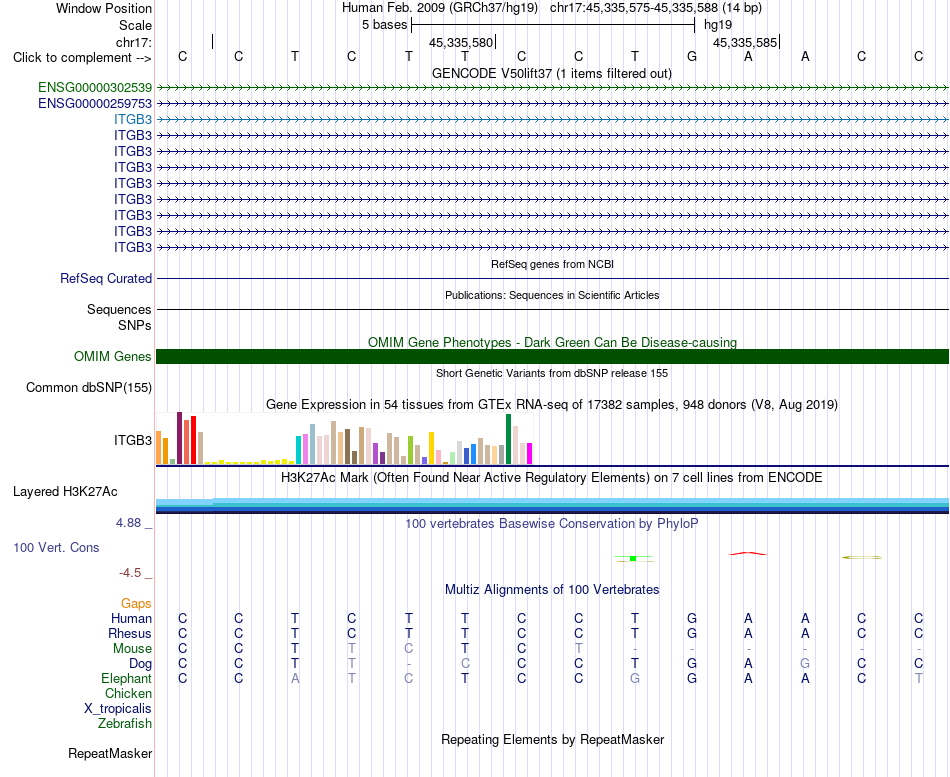Screen dimensions: 950x777
Task: Click the 45,335,580 ruler coordinate
Action: [x=461, y=42]
